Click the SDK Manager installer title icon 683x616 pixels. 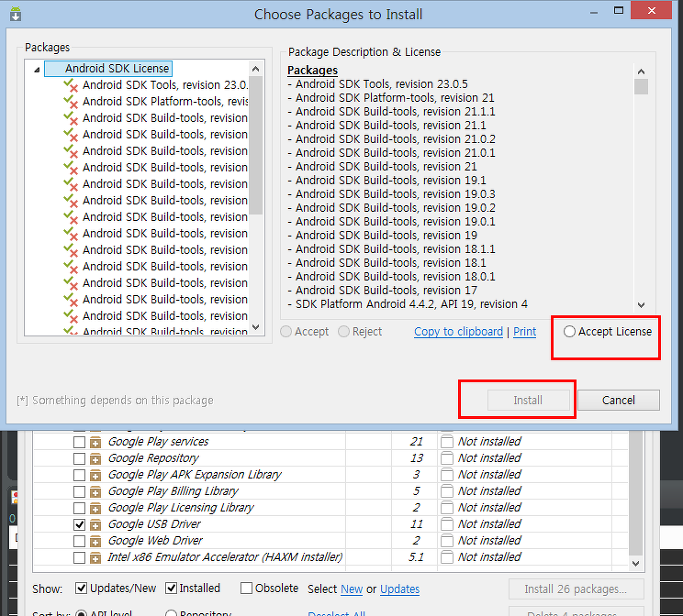pyautogui.click(x=16, y=14)
